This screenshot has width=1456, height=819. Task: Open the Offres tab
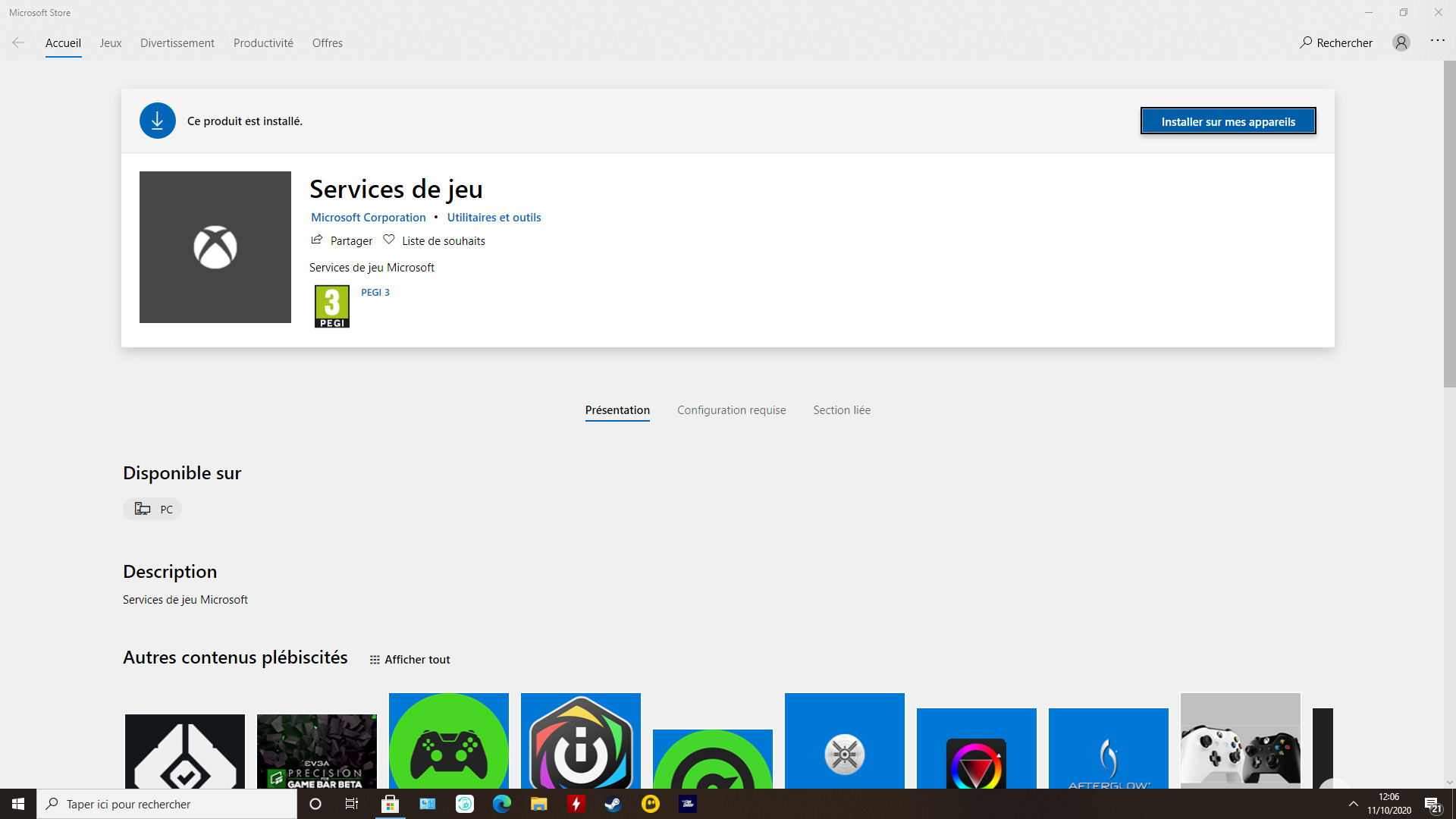pyautogui.click(x=328, y=43)
